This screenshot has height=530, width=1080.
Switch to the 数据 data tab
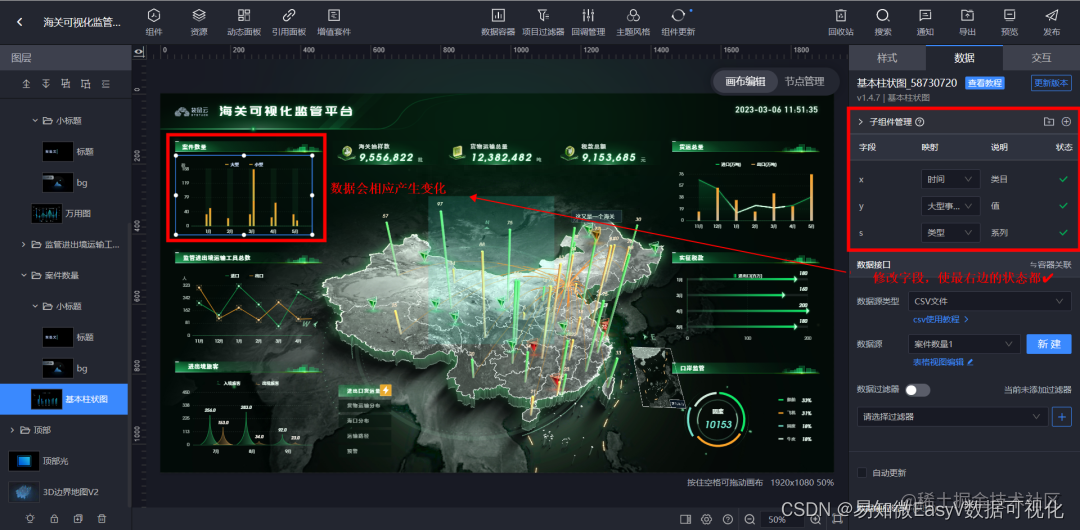[x=964, y=58]
